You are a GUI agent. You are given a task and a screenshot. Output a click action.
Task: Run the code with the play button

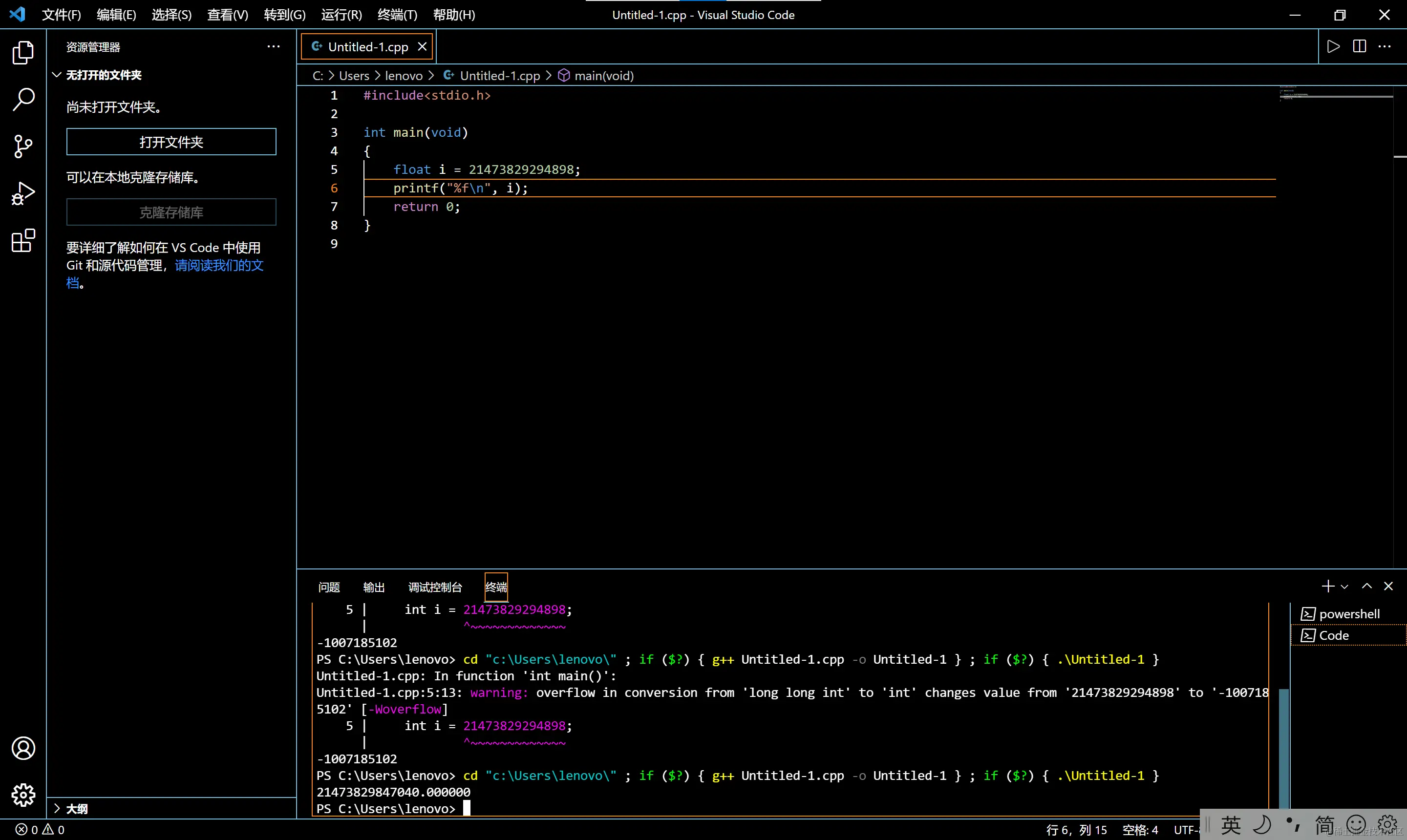point(1333,46)
